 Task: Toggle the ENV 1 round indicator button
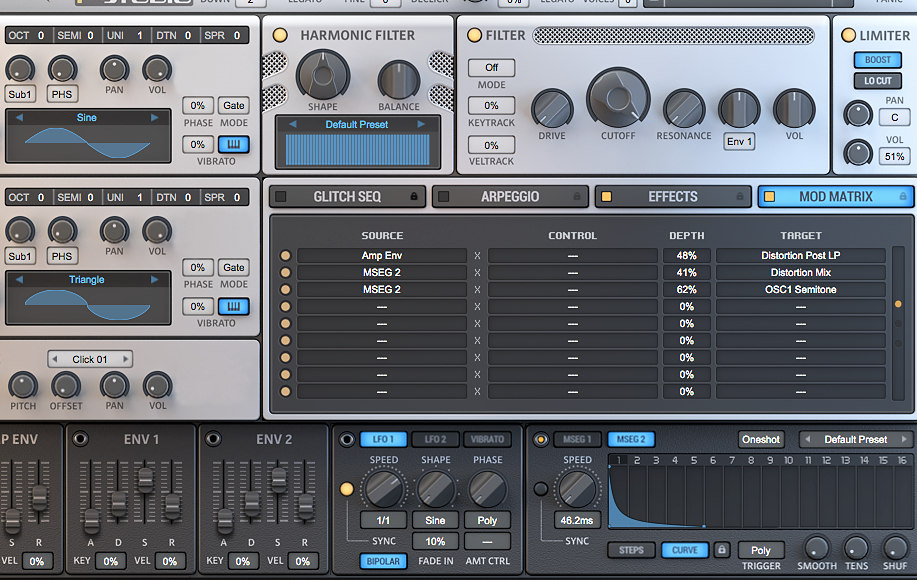click(x=80, y=439)
